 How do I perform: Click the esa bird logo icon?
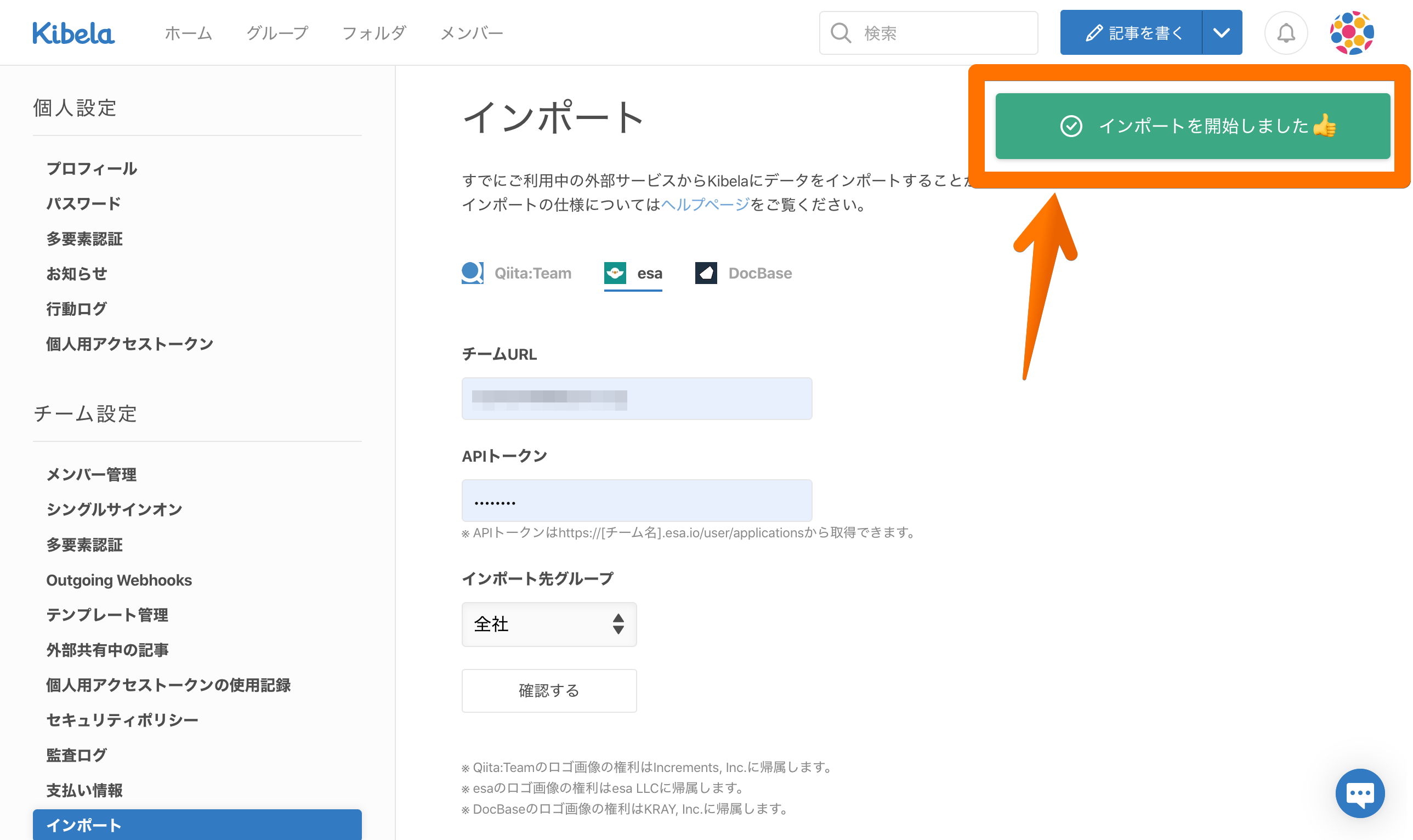point(615,273)
